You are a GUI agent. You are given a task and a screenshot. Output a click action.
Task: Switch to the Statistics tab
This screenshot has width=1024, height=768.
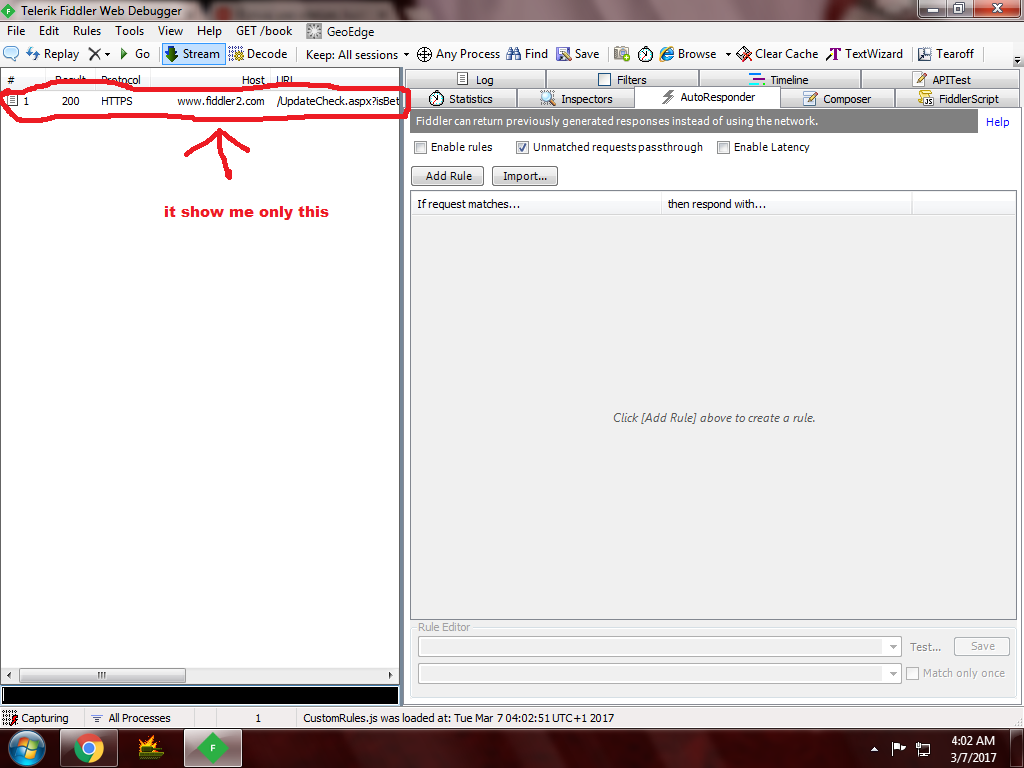click(x=460, y=99)
